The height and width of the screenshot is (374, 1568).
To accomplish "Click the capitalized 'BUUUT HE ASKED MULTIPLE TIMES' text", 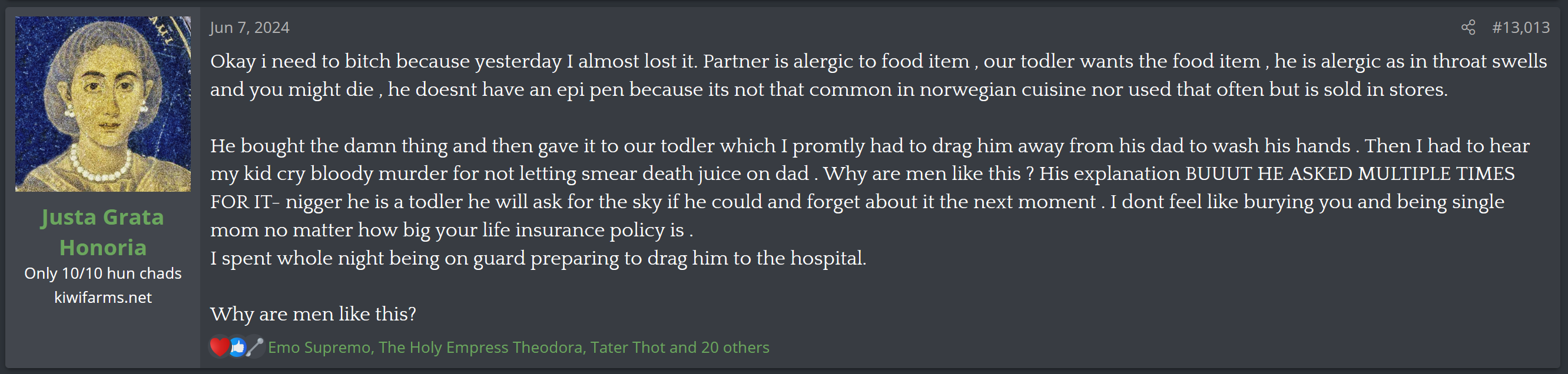I will tap(1350, 173).
